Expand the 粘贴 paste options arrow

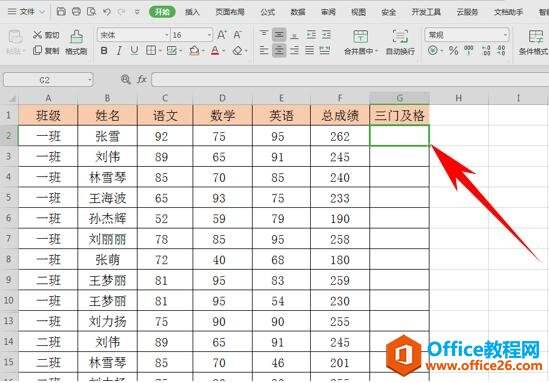pos(25,51)
